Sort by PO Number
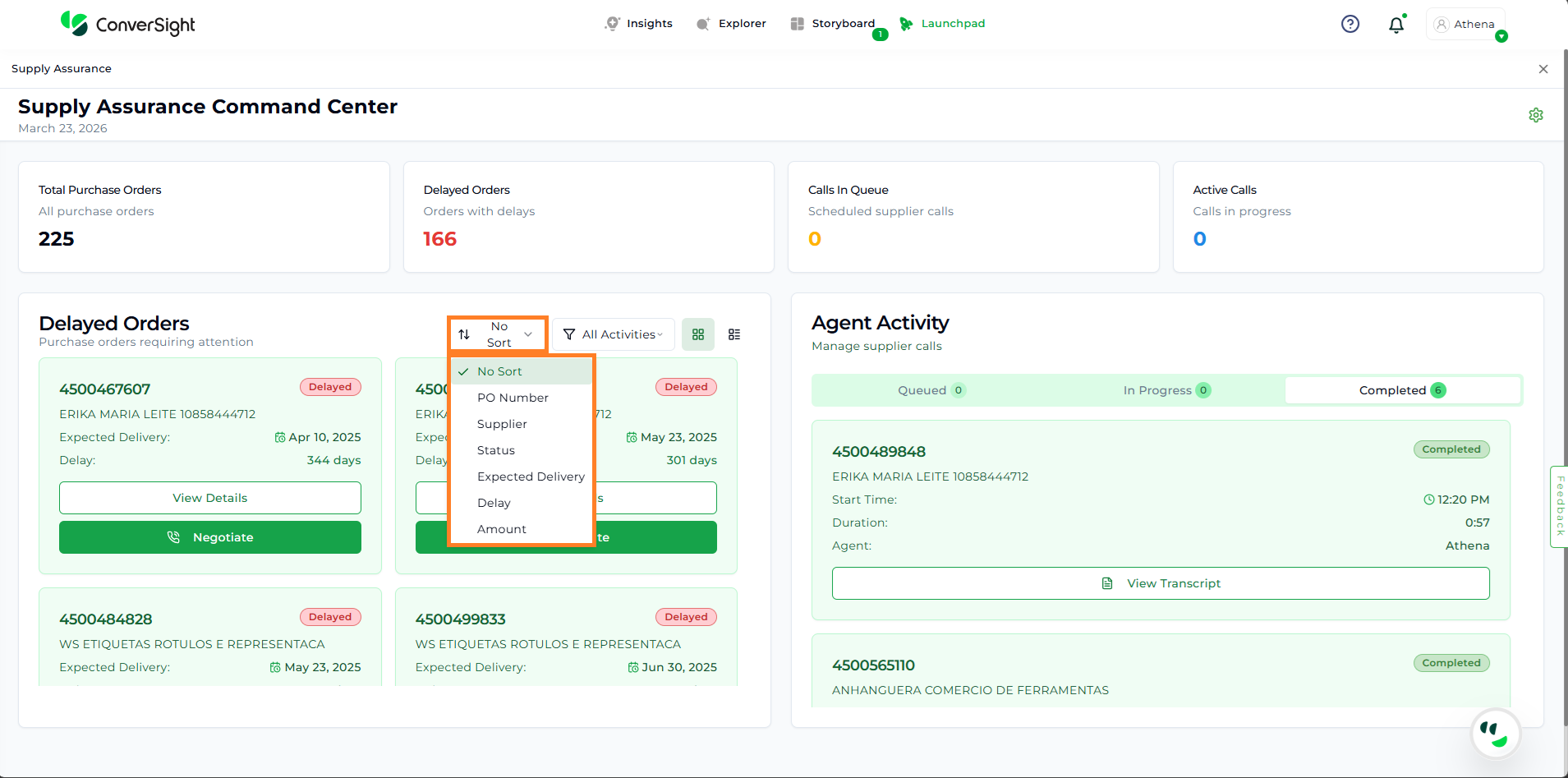 (x=513, y=398)
